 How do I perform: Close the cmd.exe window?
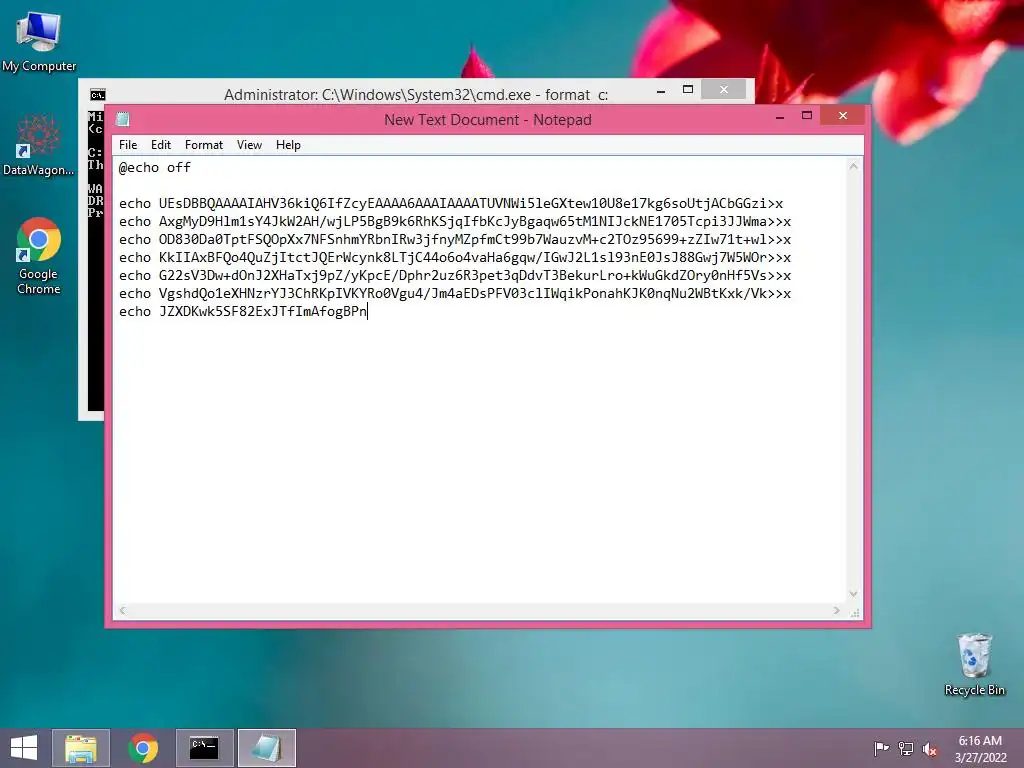pyautogui.click(x=724, y=89)
